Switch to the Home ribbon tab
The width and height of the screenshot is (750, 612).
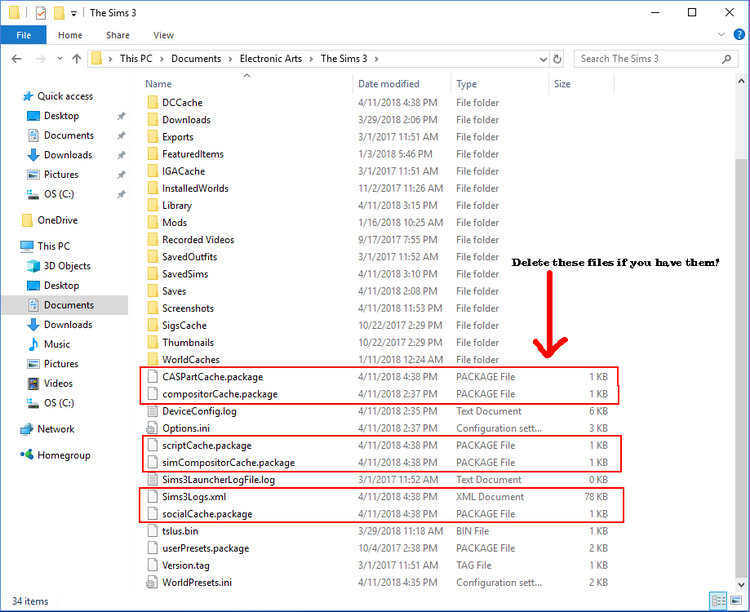70,35
